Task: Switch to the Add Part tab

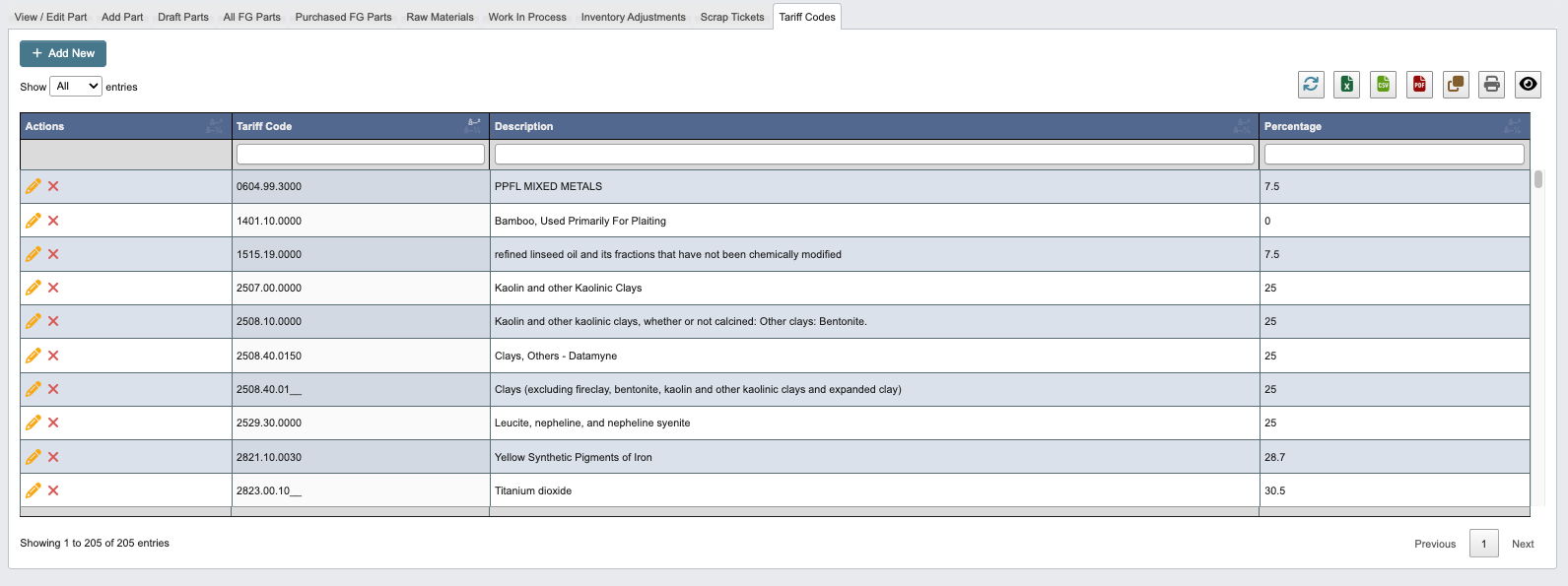Action: tap(122, 17)
